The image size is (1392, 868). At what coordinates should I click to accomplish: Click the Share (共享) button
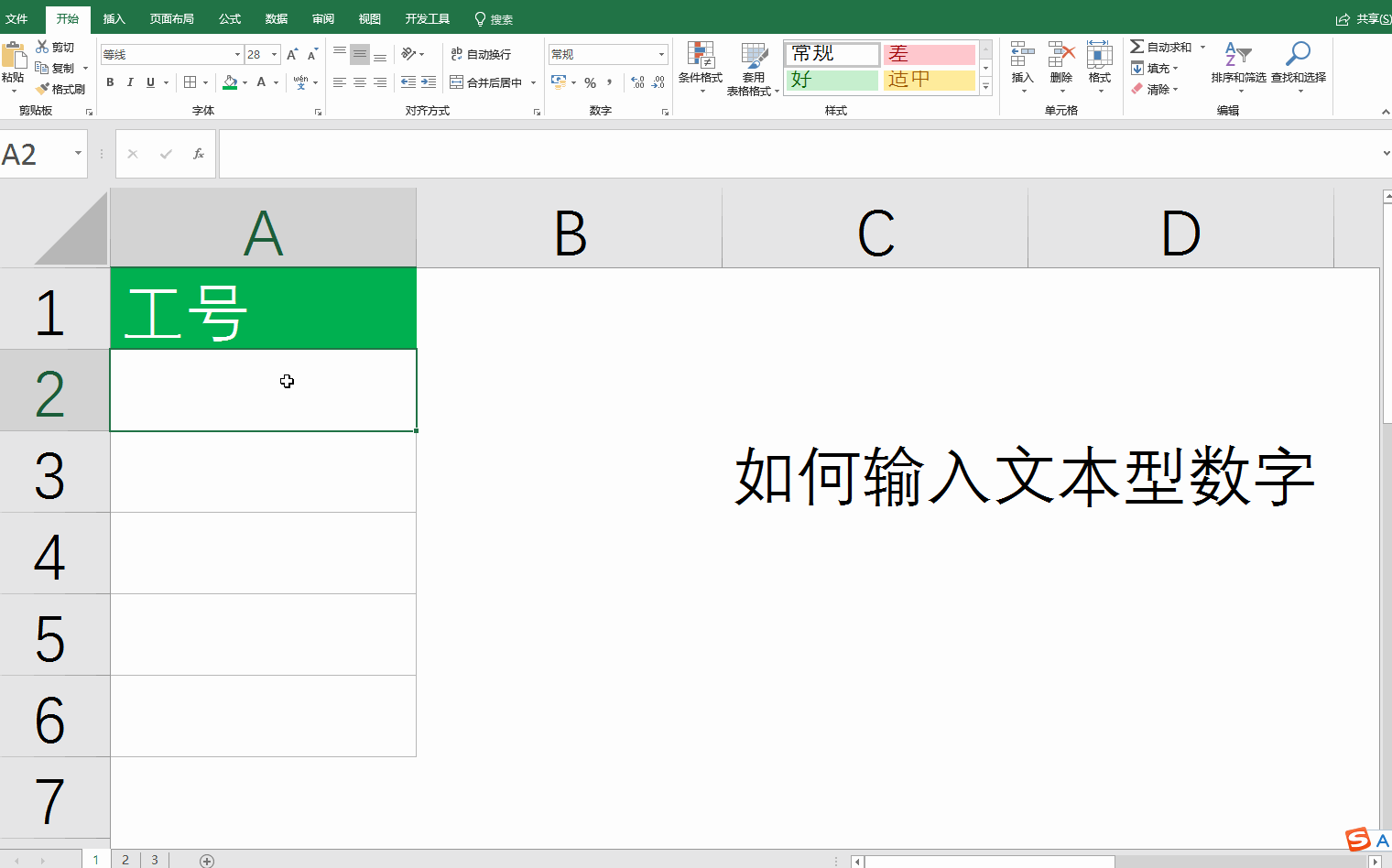coord(1364,19)
